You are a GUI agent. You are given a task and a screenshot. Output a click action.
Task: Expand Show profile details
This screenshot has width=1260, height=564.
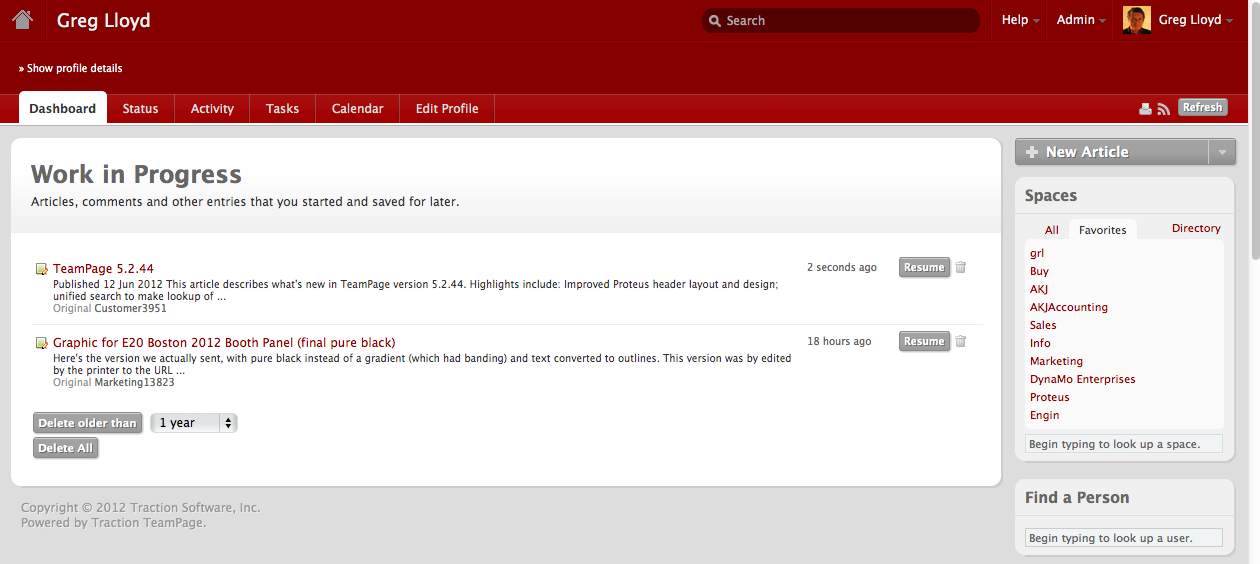[70, 68]
